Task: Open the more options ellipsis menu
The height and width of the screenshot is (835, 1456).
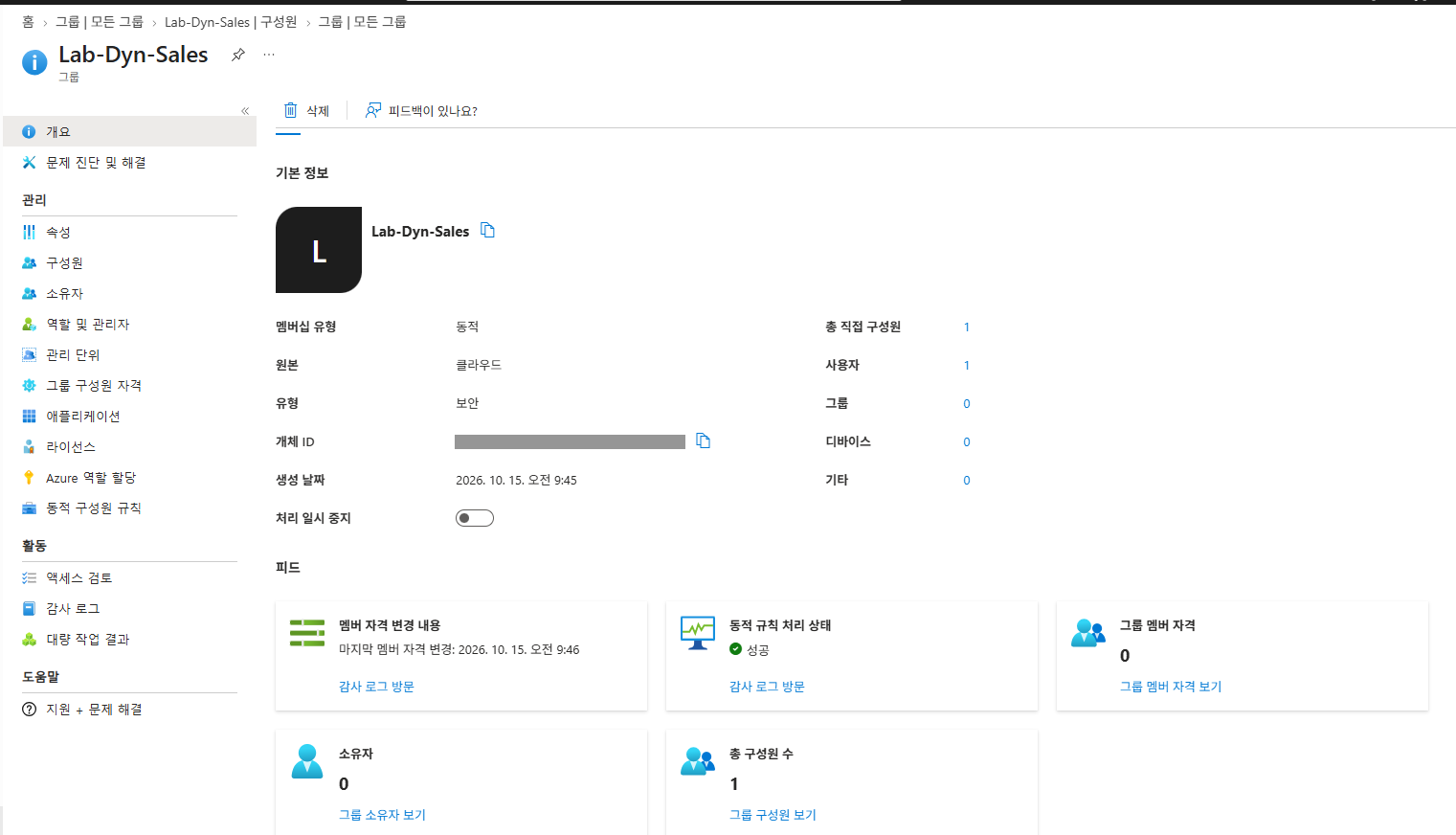Action: 269,55
